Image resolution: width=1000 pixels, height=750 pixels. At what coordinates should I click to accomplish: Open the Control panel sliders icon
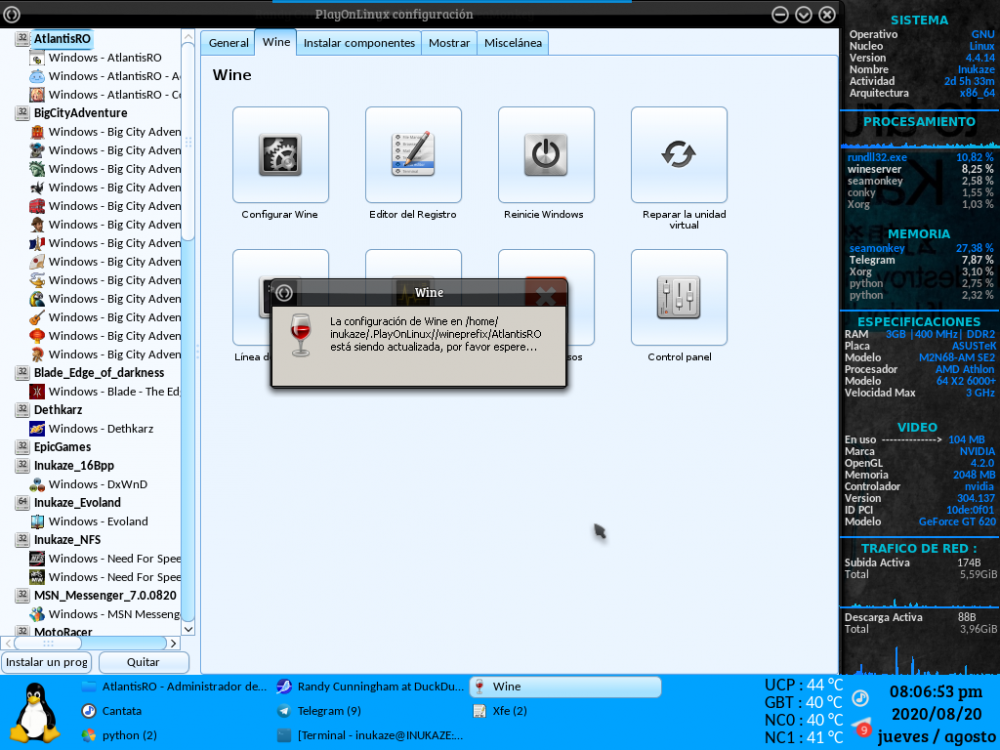pyautogui.click(x=679, y=297)
